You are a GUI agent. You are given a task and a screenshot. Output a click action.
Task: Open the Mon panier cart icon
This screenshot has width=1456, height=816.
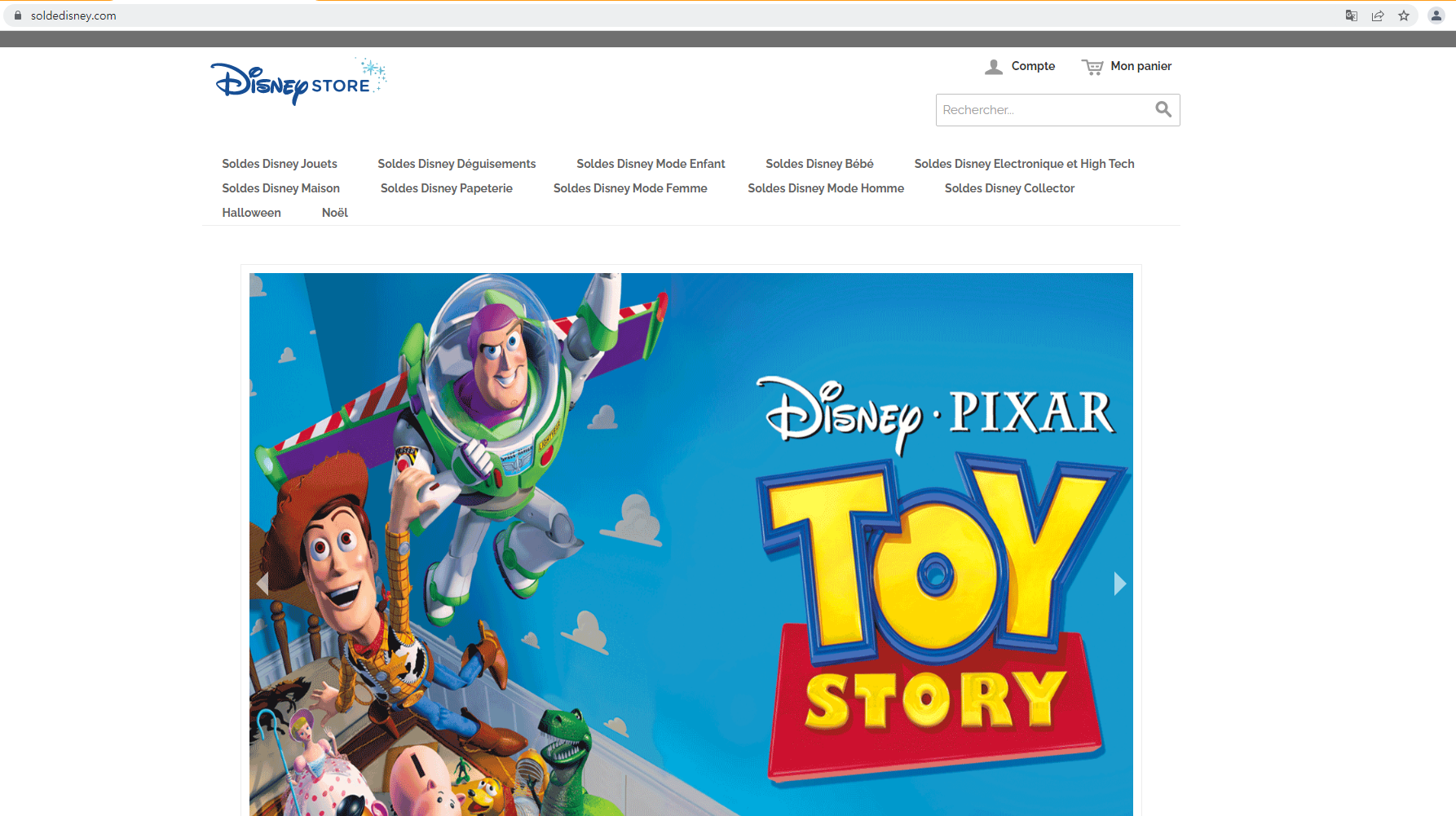pos(1092,67)
